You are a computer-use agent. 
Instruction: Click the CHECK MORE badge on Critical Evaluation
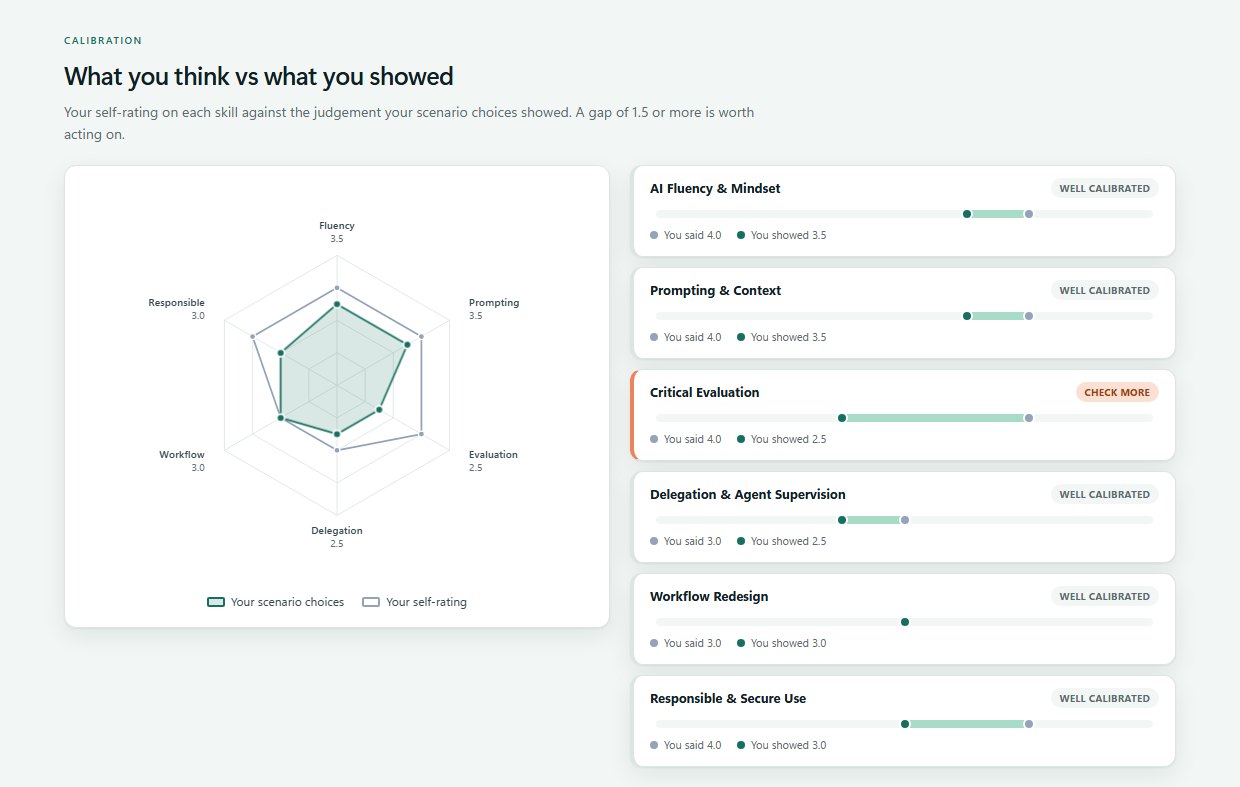(x=1117, y=392)
